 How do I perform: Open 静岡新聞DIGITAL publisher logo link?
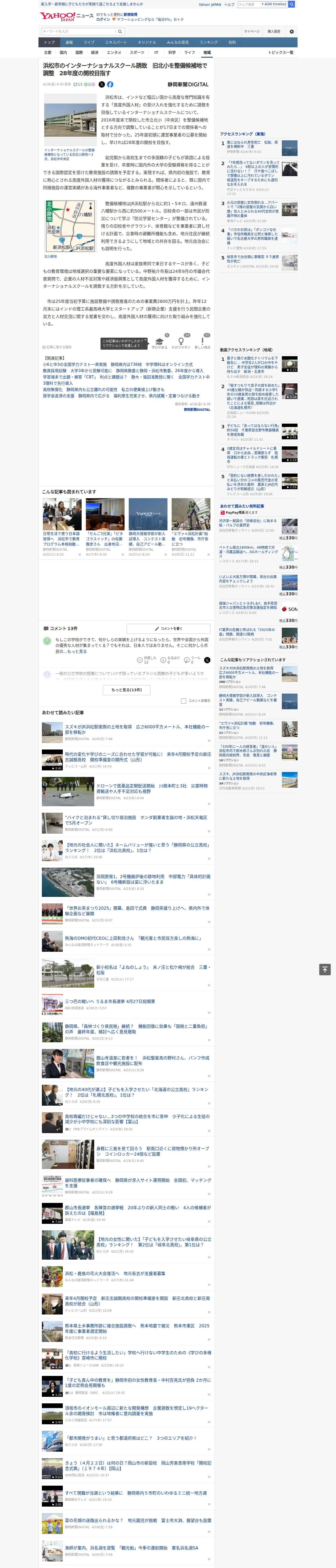(188, 85)
